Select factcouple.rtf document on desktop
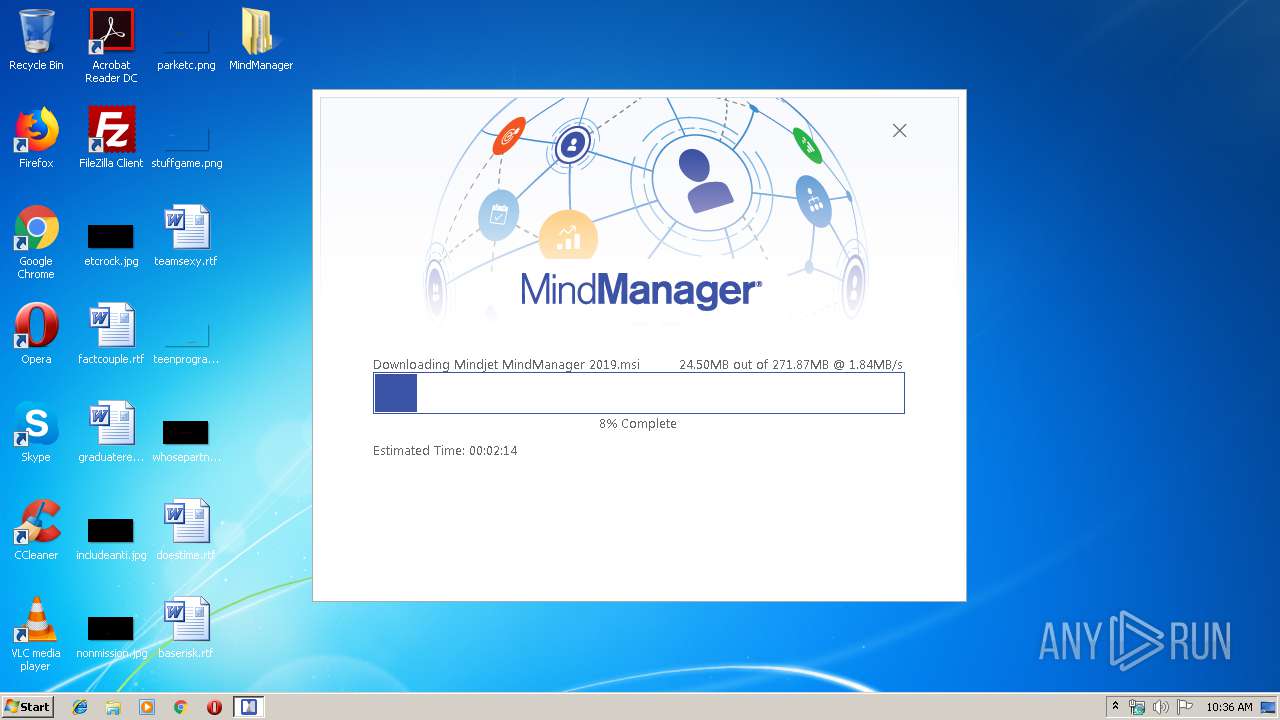The width and height of the screenshot is (1280, 720). pos(111,334)
